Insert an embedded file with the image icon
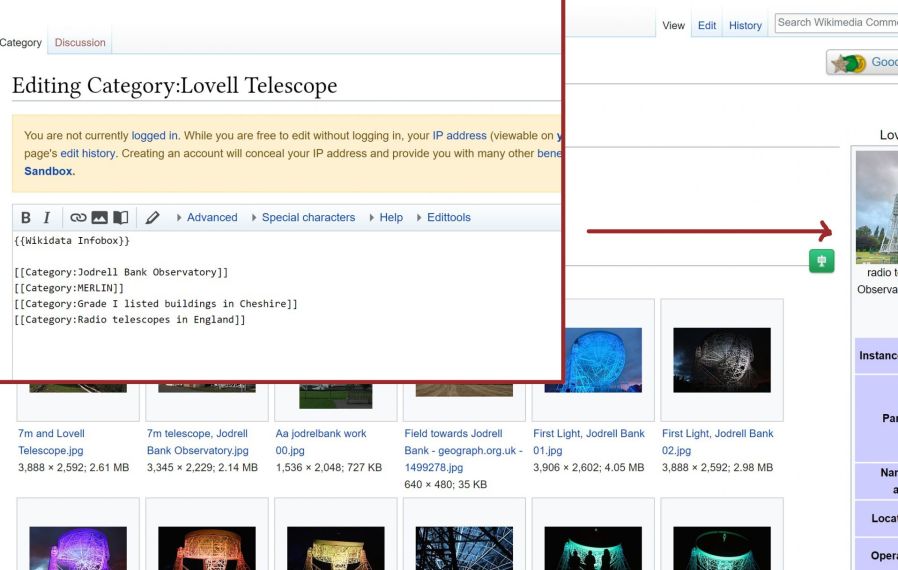 pos(100,218)
